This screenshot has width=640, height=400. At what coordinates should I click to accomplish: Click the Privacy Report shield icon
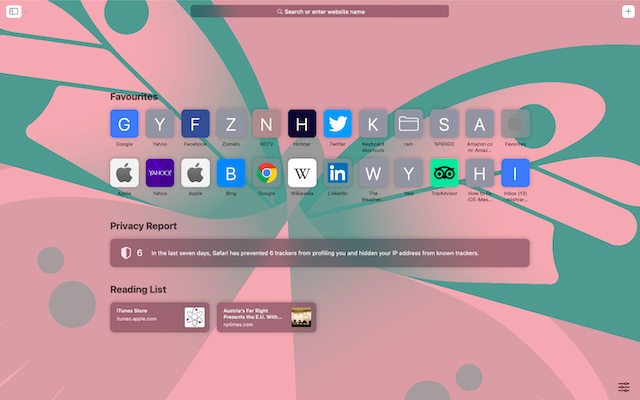[x=126, y=253]
